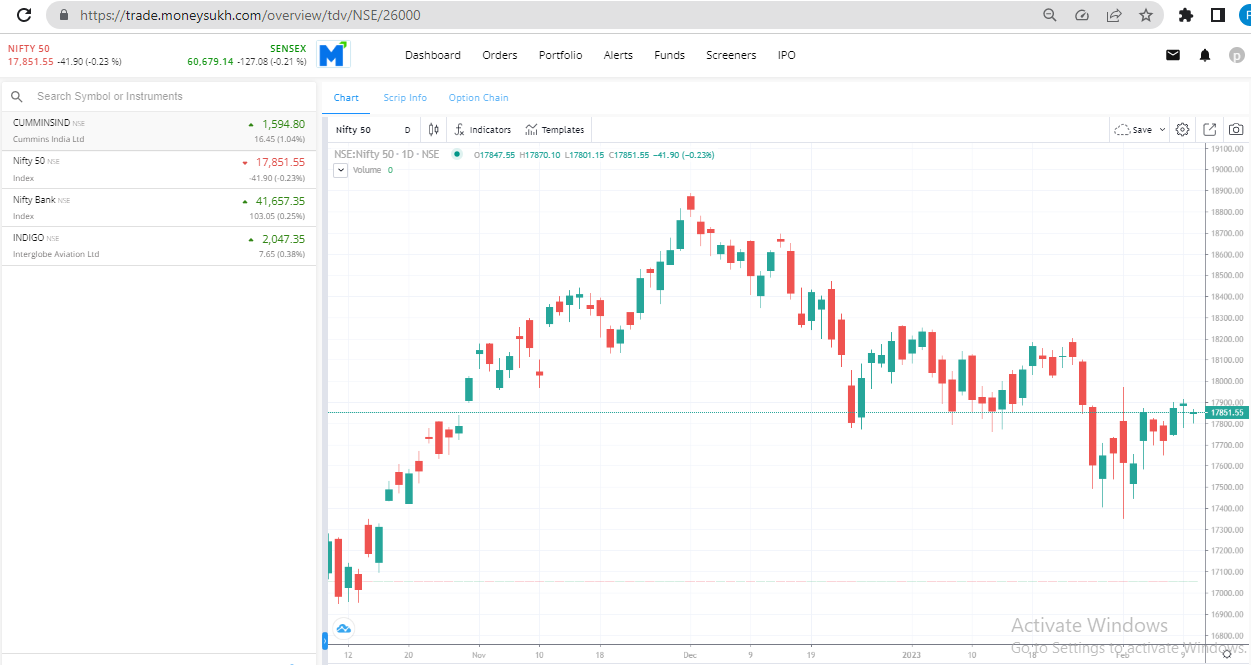Click the 2,047.35 price of INDIGO
The height and width of the screenshot is (665, 1251).
coord(283,239)
